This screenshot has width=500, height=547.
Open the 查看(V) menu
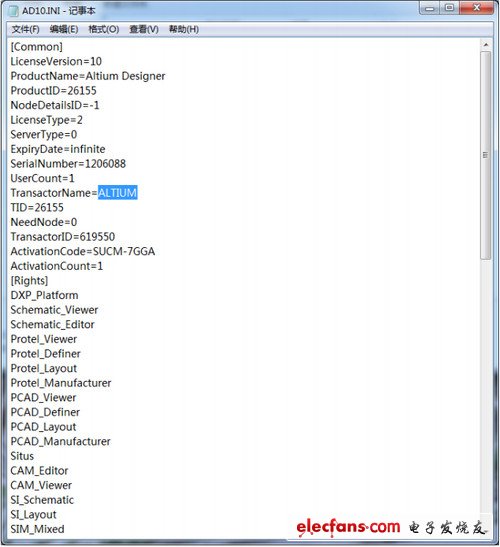pyautogui.click(x=144, y=29)
